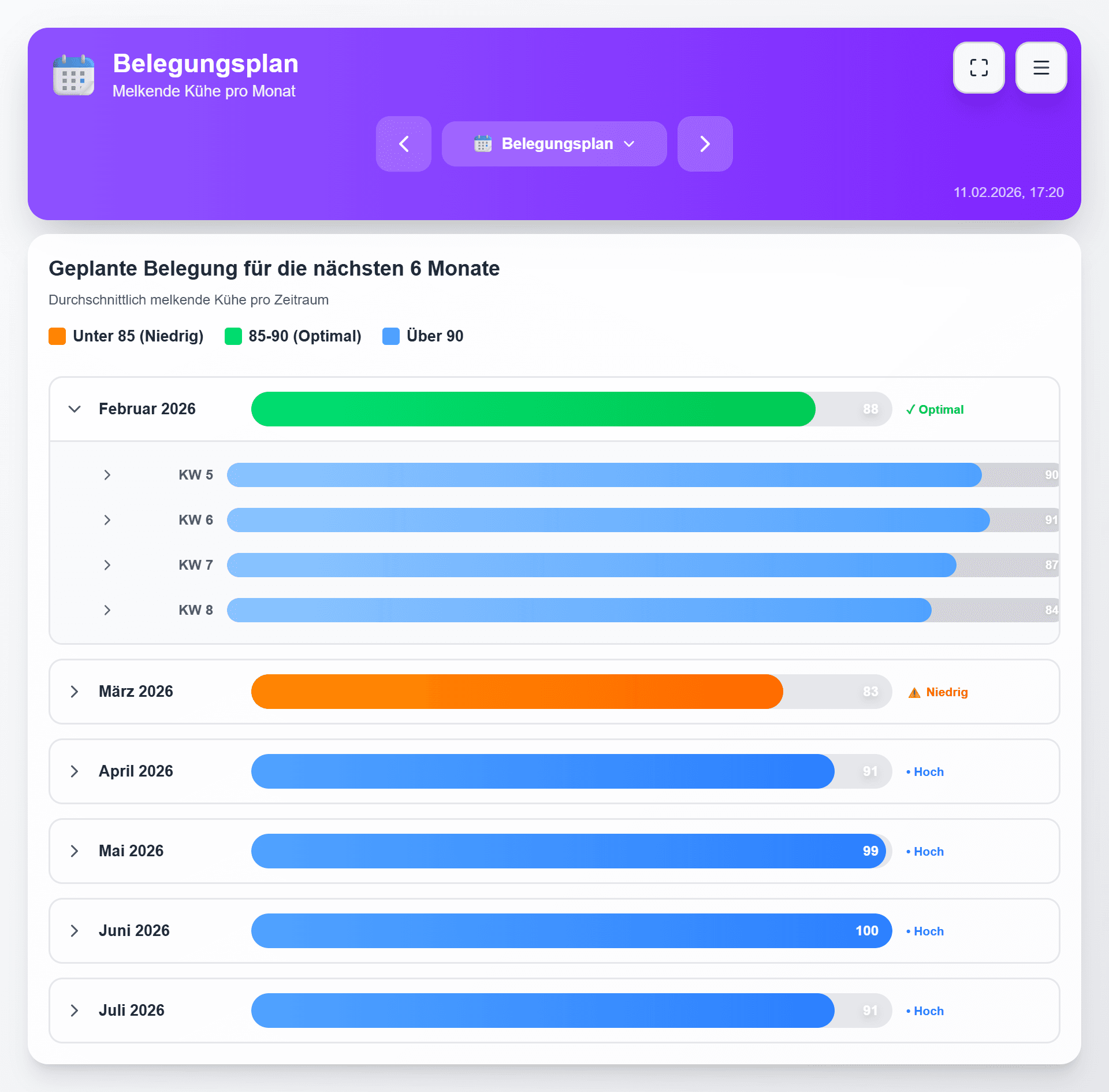Expand the KW 5 week row
This screenshot has width=1109, height=1092.
(x=107, y=474)
